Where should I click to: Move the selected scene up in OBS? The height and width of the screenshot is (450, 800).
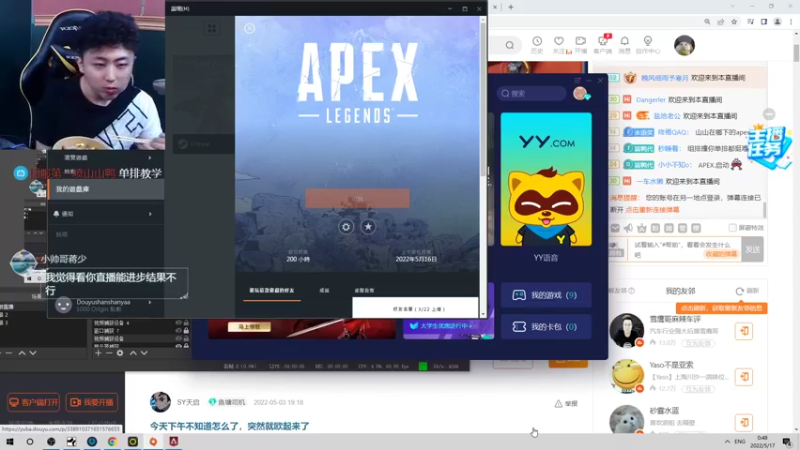pyautogui.click(x=22, y=353)
